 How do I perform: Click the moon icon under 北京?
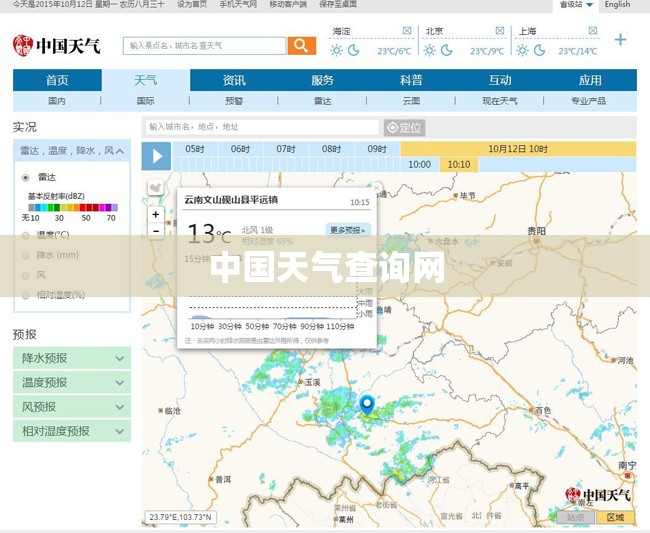pos(446,51)
